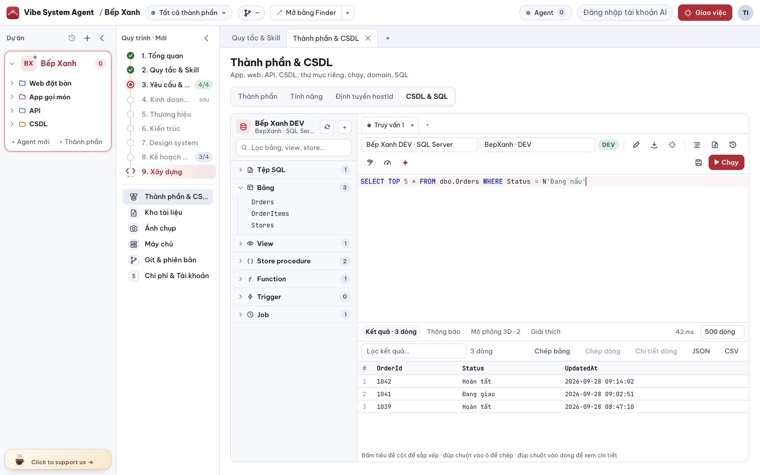
Task: Open dropdown arrow beside Mở bằng Finder
Action: click(348, 13)
